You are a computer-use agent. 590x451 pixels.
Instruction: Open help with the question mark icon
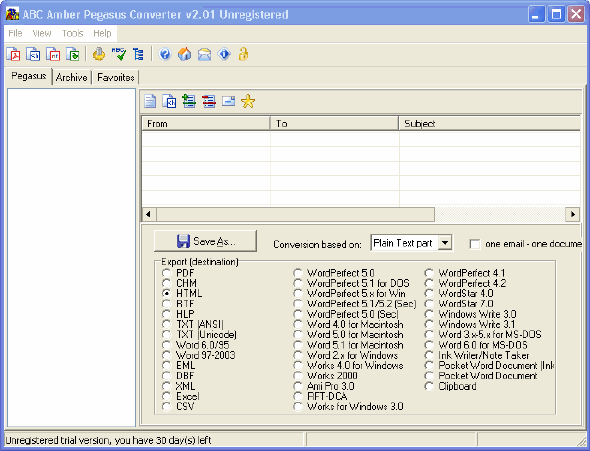coord(165,55)
